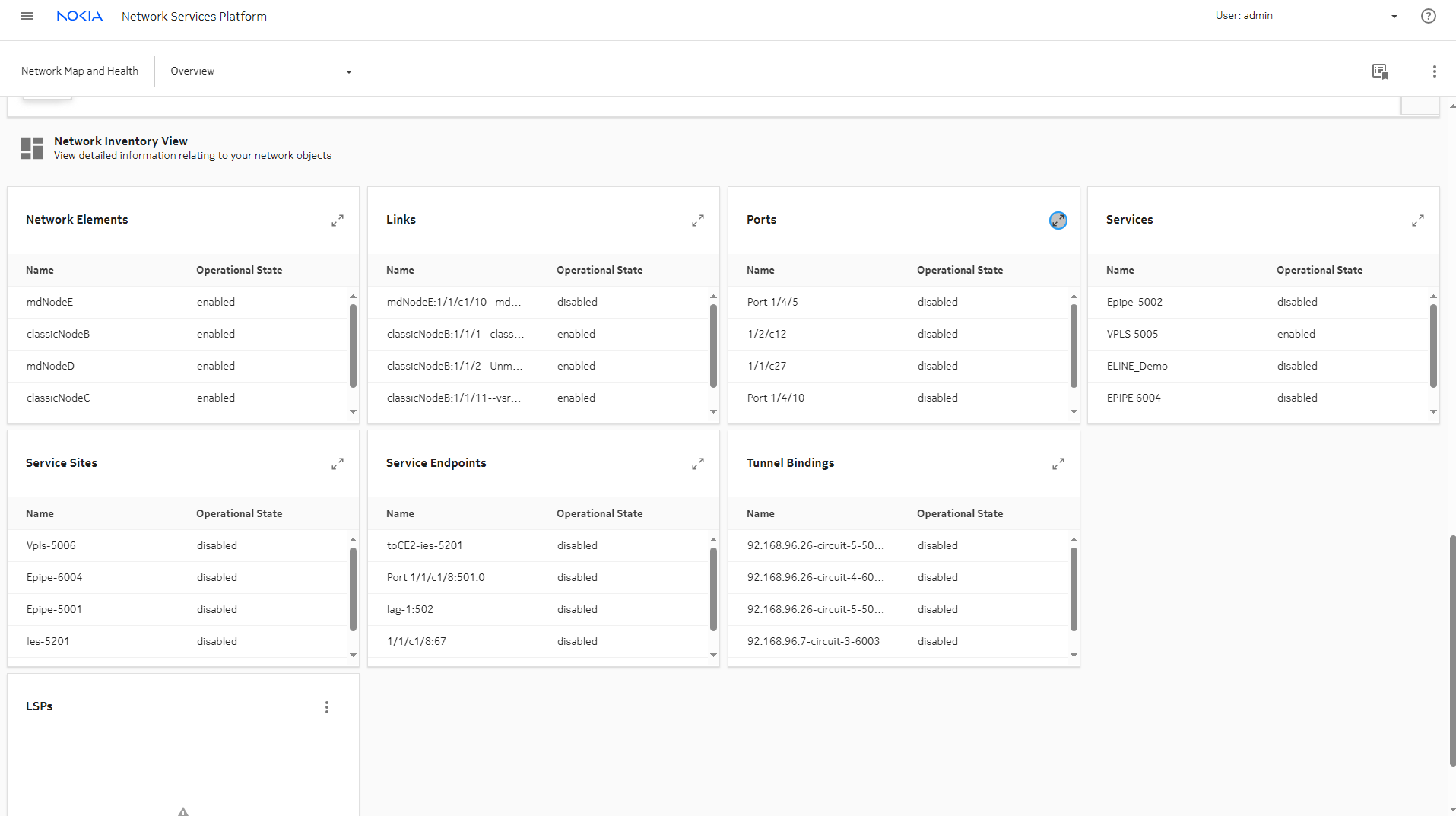Click the Nokia logo

[79, 16]
